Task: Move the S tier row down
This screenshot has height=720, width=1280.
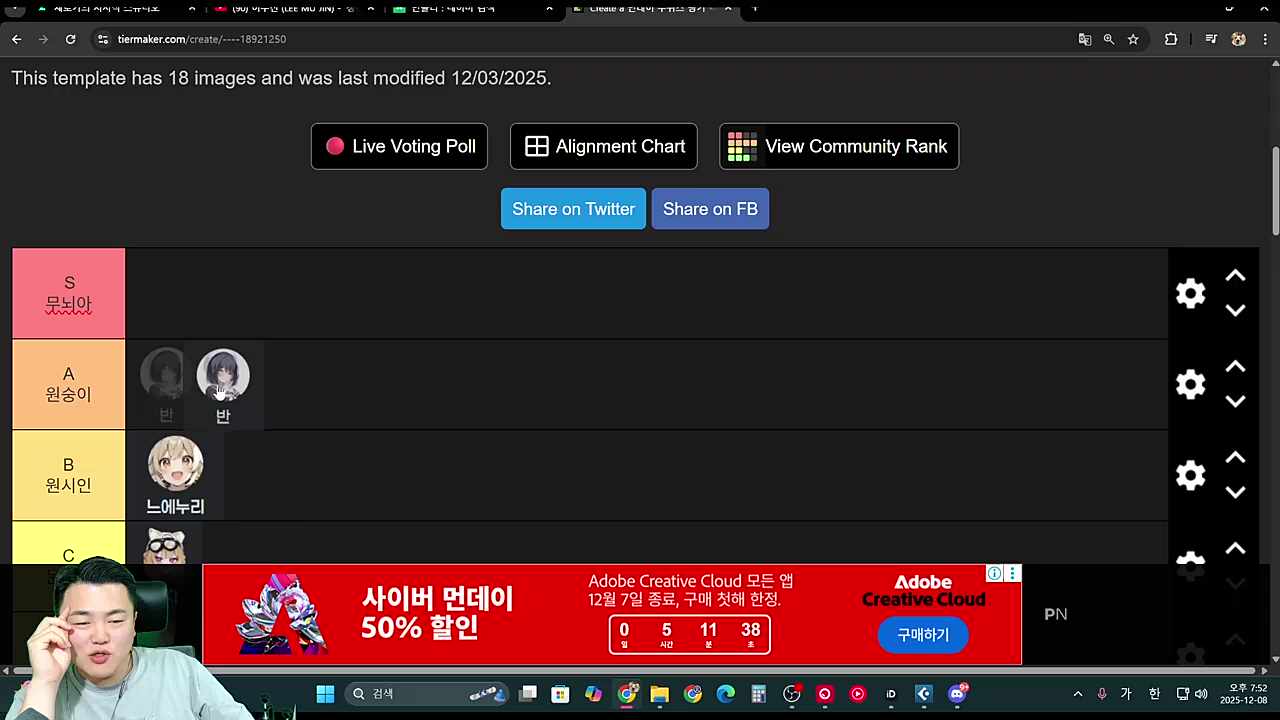Action: pyautogui.click(x=1235, y=311)
